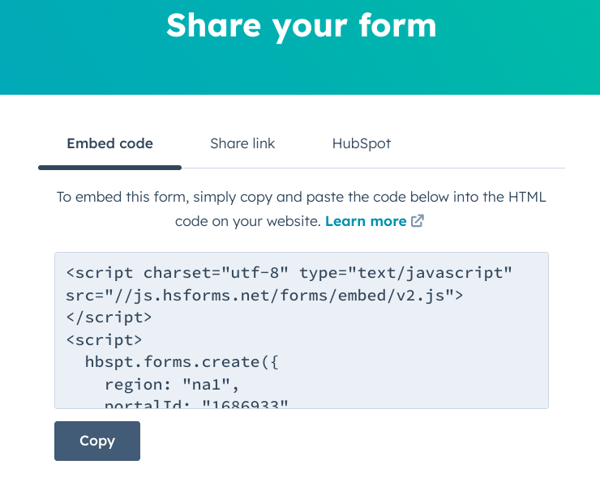Click the embed instructions paragraph text

point(301,209)
